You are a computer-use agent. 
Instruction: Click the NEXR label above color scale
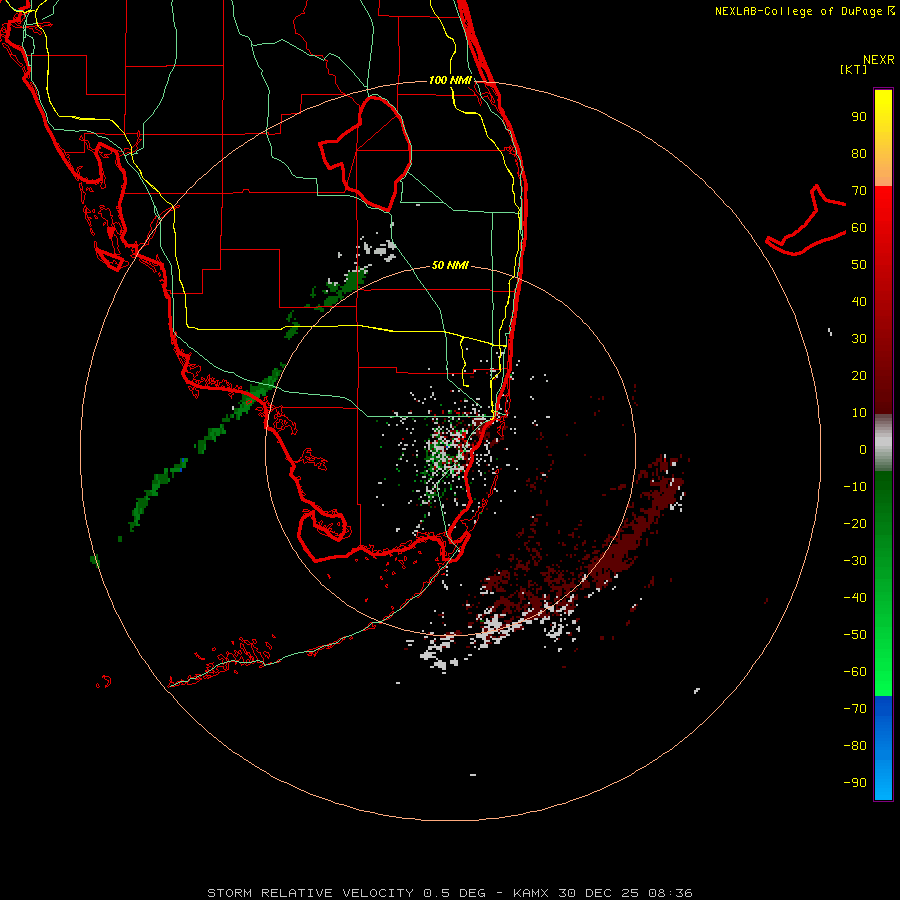point(879,60)
